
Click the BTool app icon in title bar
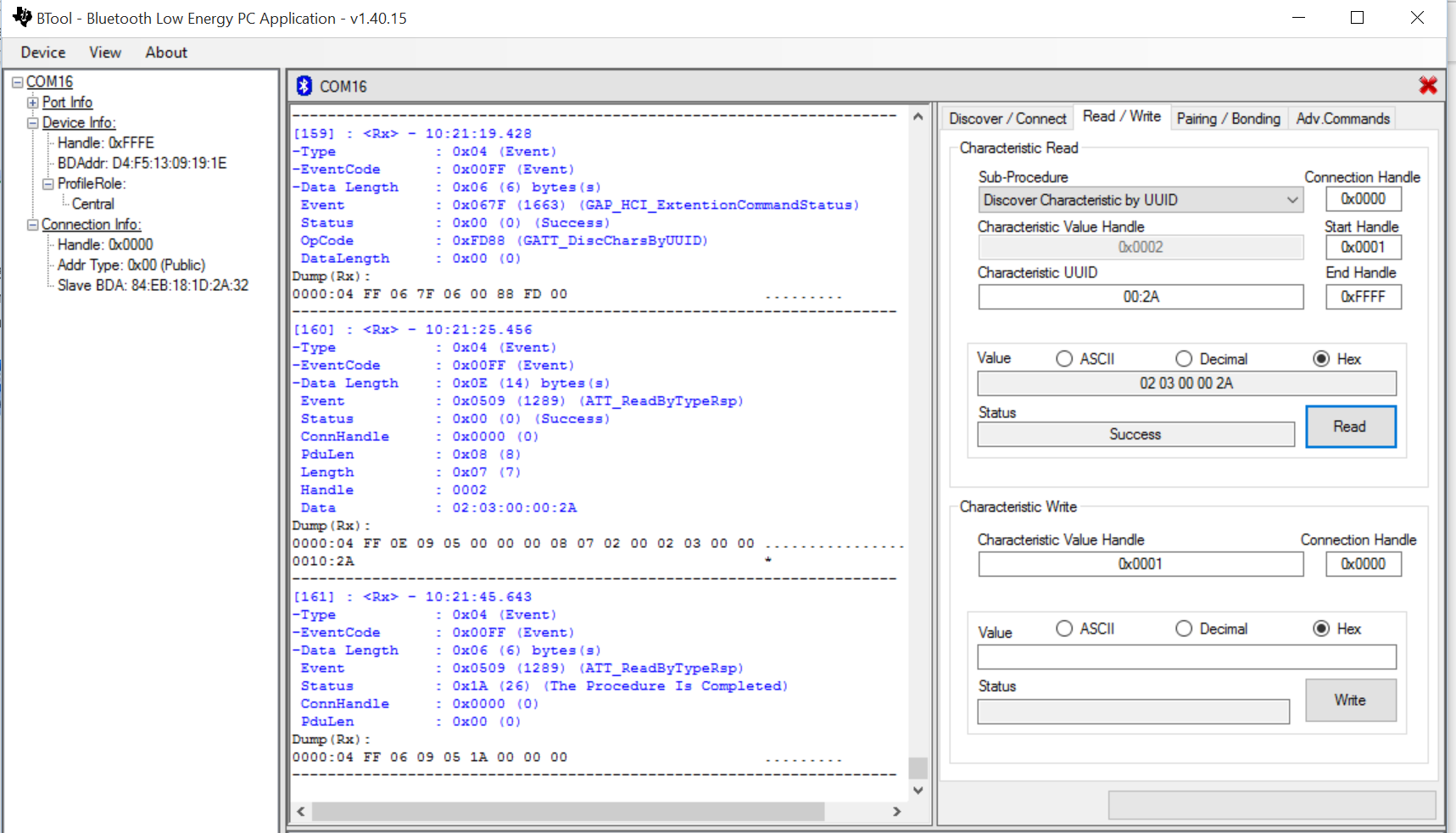(22, 17)
